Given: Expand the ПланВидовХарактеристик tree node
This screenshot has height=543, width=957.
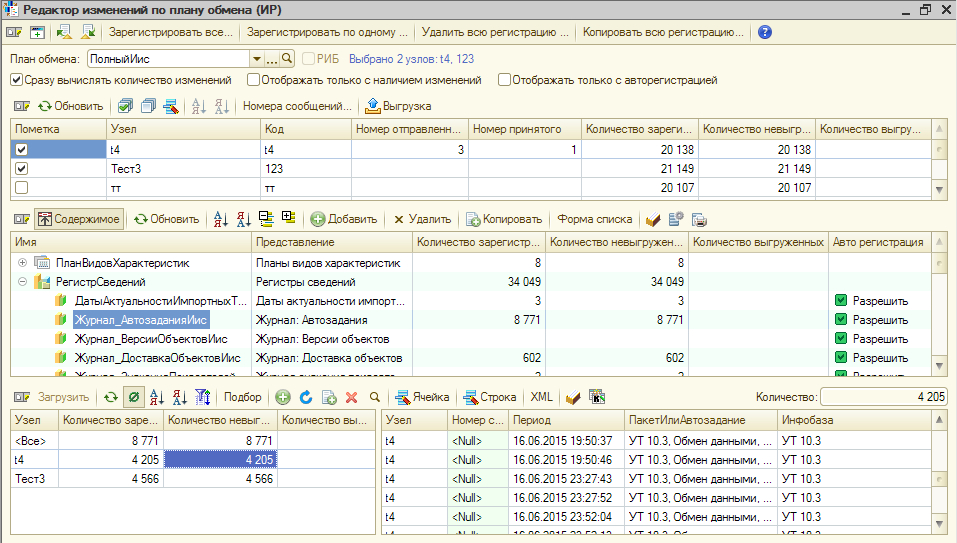Looking at the screenshot, I should 23,262.
